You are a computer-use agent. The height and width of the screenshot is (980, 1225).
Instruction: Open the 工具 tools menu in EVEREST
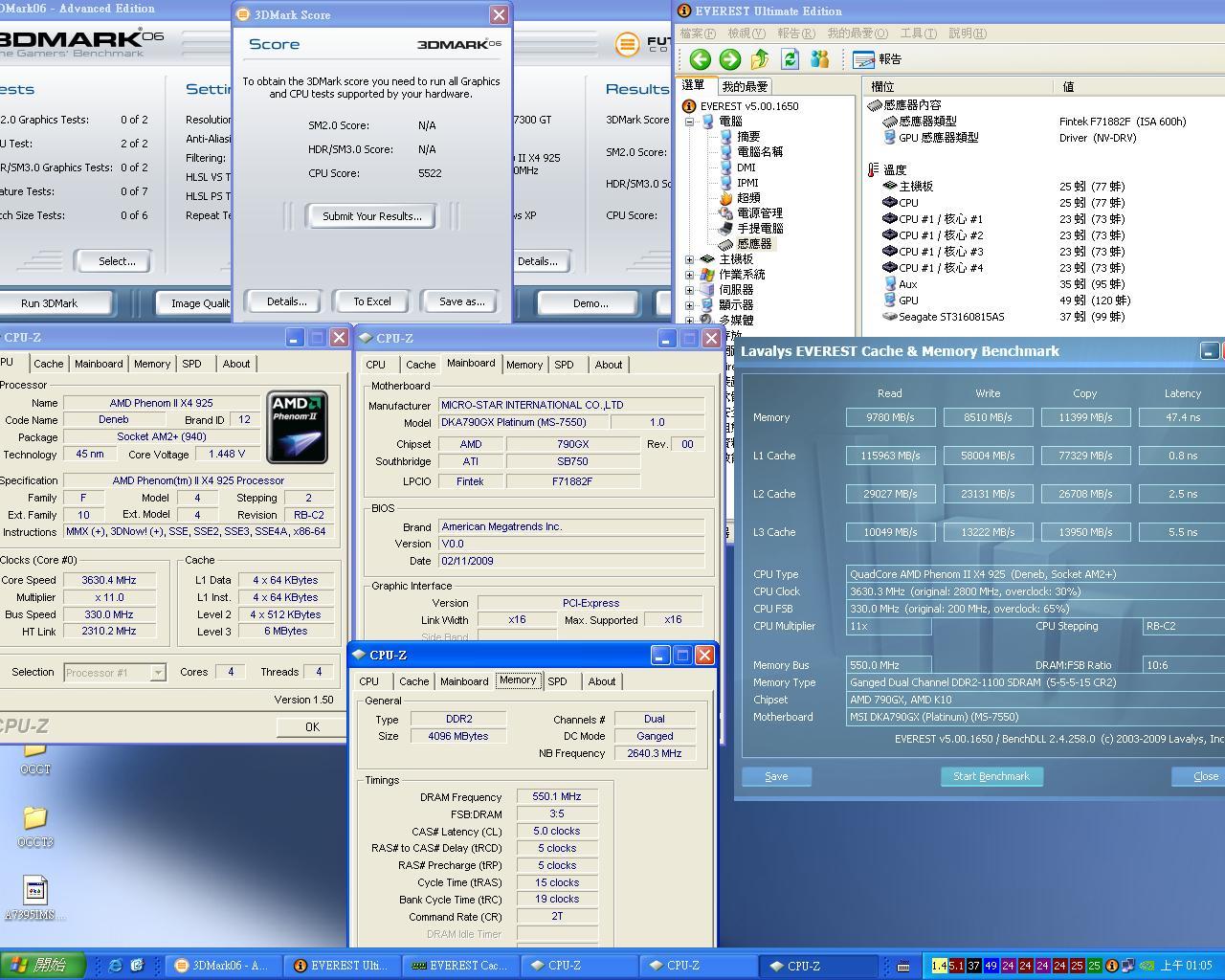tap(918, 33)
